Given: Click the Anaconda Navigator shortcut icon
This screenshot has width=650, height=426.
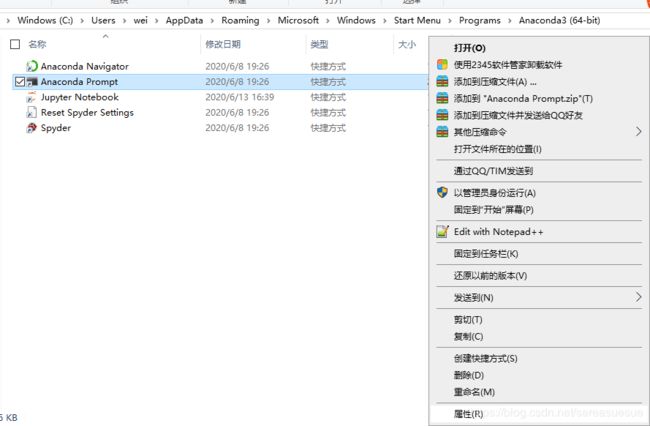Looking at the screenshot, I should click(x=32, y=66).
